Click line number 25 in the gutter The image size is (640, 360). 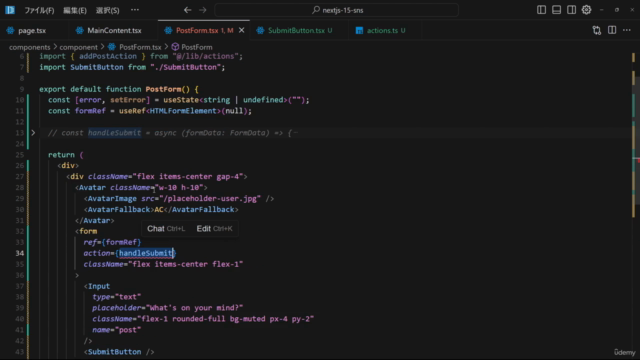tap(20, 155)
